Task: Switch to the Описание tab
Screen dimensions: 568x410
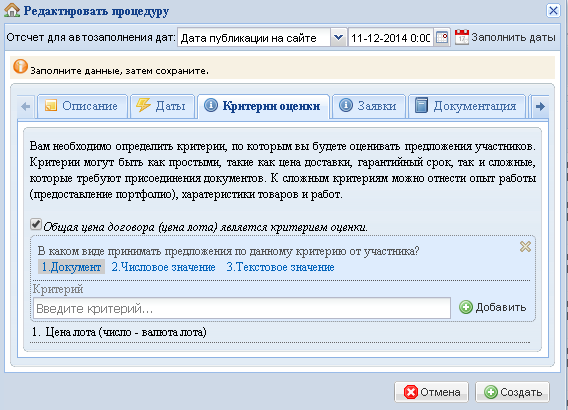Action: (82, 106)
